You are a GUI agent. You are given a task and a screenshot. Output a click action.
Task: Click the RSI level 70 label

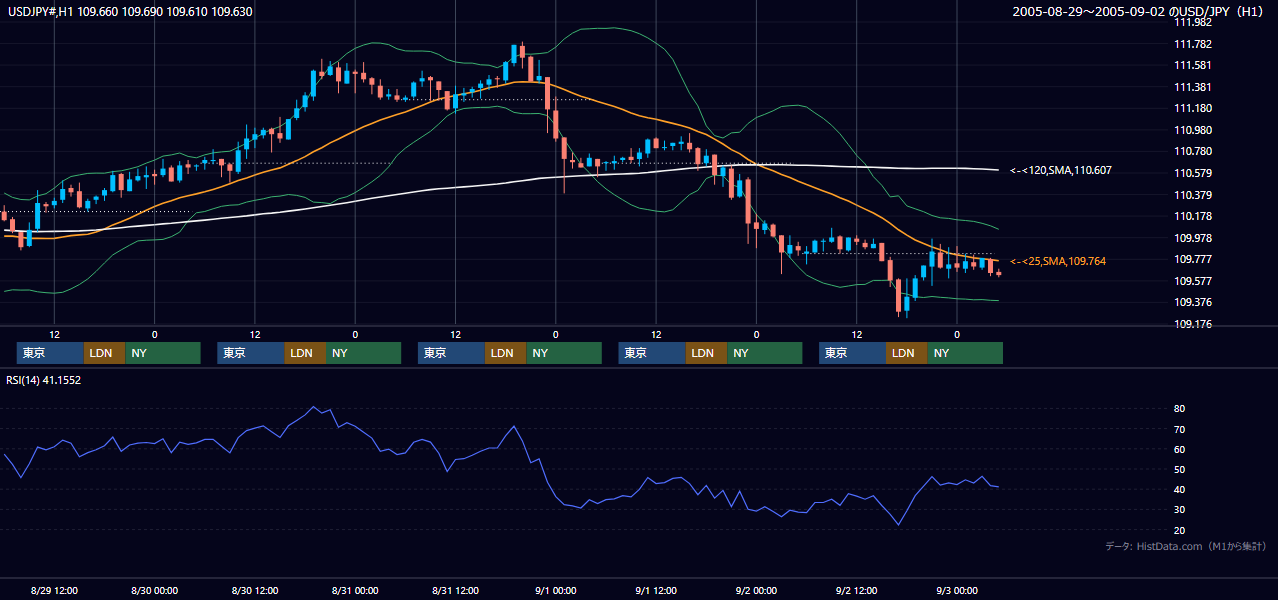point(1180,429)
